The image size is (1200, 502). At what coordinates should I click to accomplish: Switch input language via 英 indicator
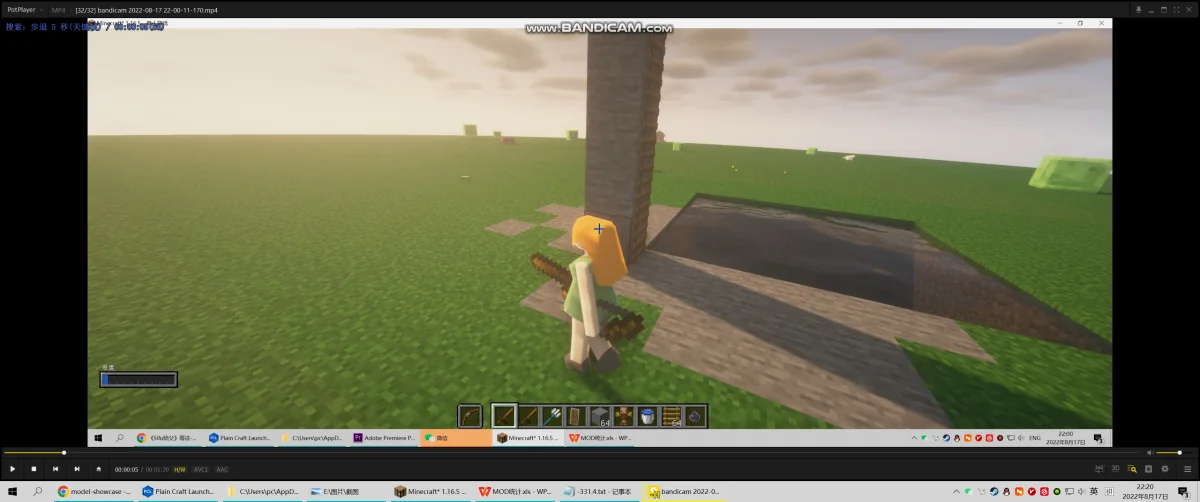click(1094, 491)
